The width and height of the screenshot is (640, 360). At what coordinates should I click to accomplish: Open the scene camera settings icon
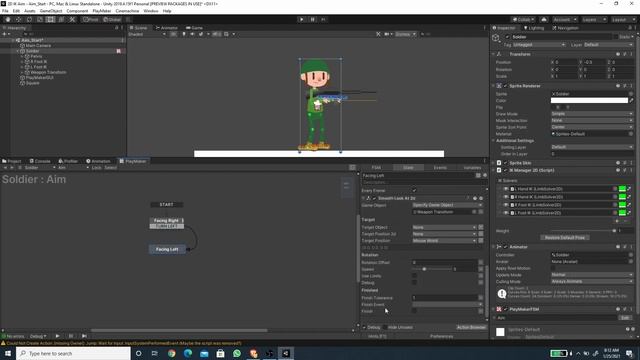tap(387, 34)
